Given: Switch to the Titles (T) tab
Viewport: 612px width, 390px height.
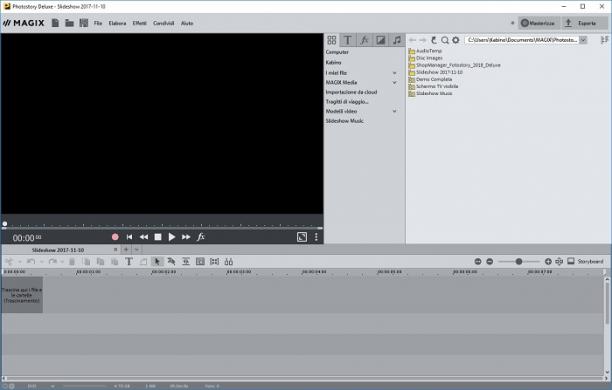Looking at the screenshot, I should [348, 40].
